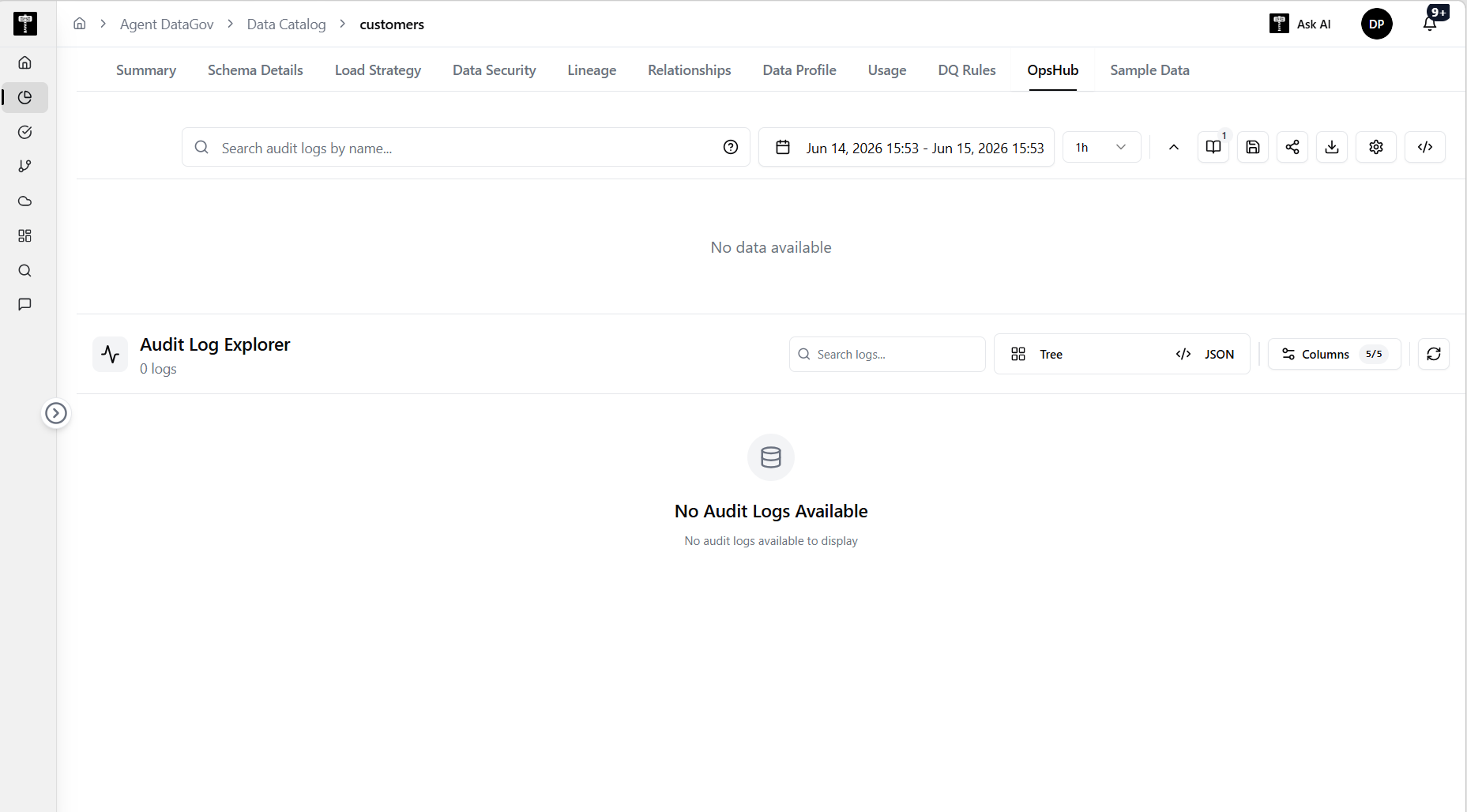Screen dimensions: 1467x812
Task: Click the home breadcrumb icon
Action: (80, 24)
